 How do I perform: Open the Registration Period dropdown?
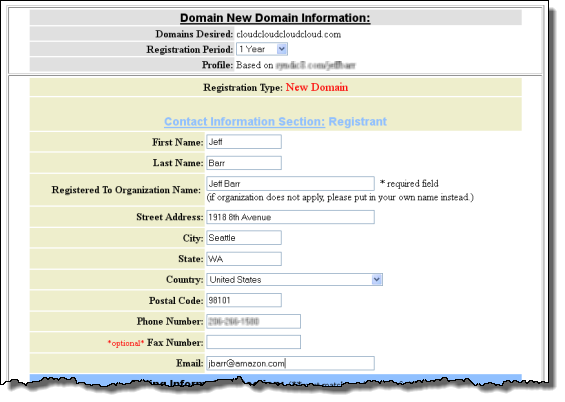[x=262, y=49]
